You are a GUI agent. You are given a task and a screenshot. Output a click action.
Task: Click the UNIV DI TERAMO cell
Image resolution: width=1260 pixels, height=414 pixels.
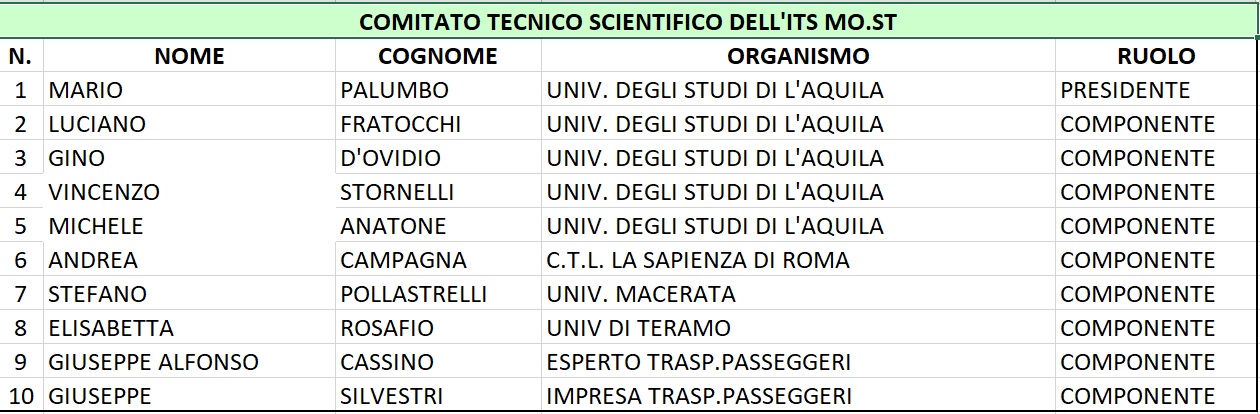pyautogui.click(x=798, y=328)
